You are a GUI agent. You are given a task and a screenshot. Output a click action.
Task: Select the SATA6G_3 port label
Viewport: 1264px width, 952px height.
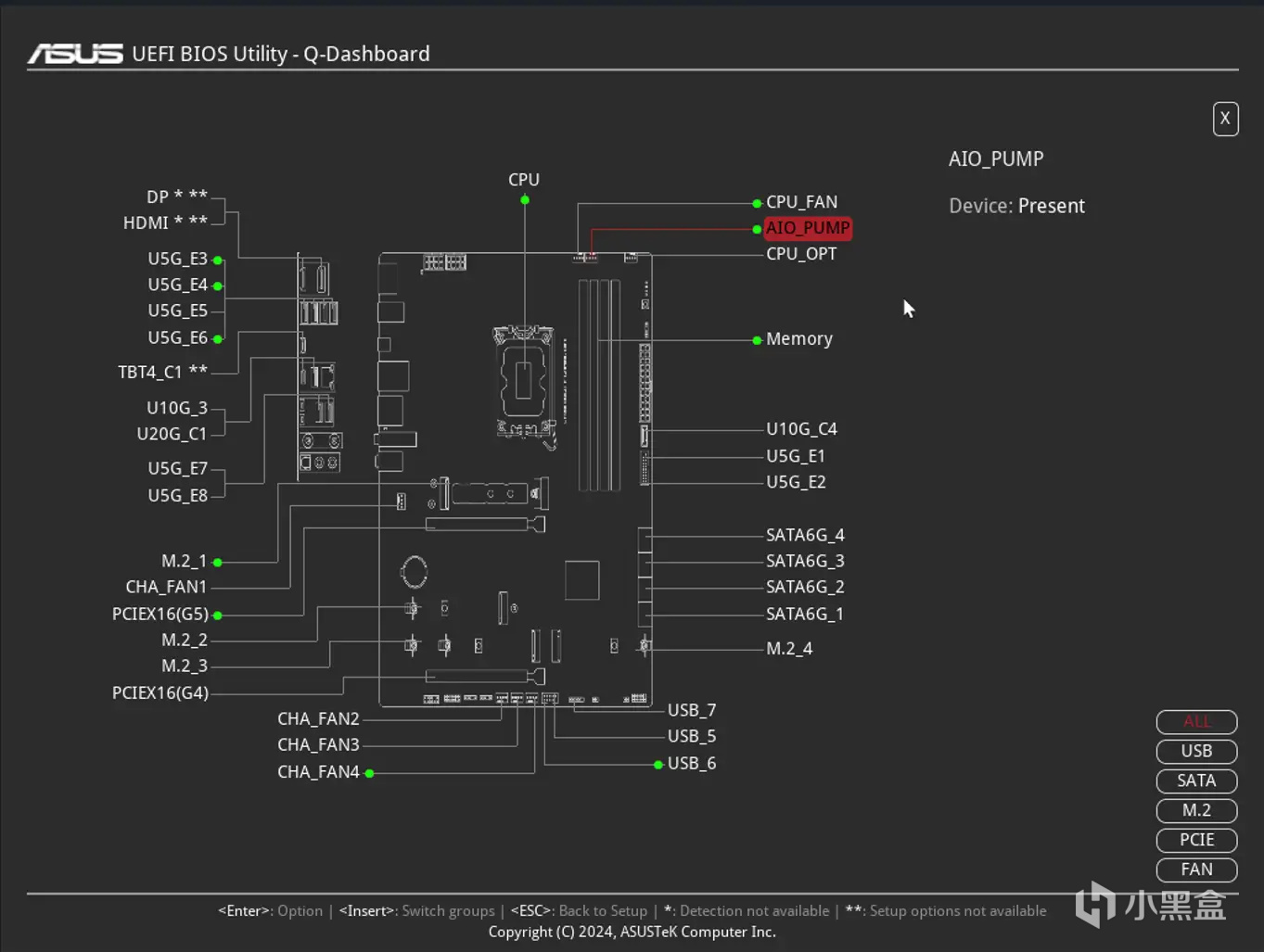805,561
